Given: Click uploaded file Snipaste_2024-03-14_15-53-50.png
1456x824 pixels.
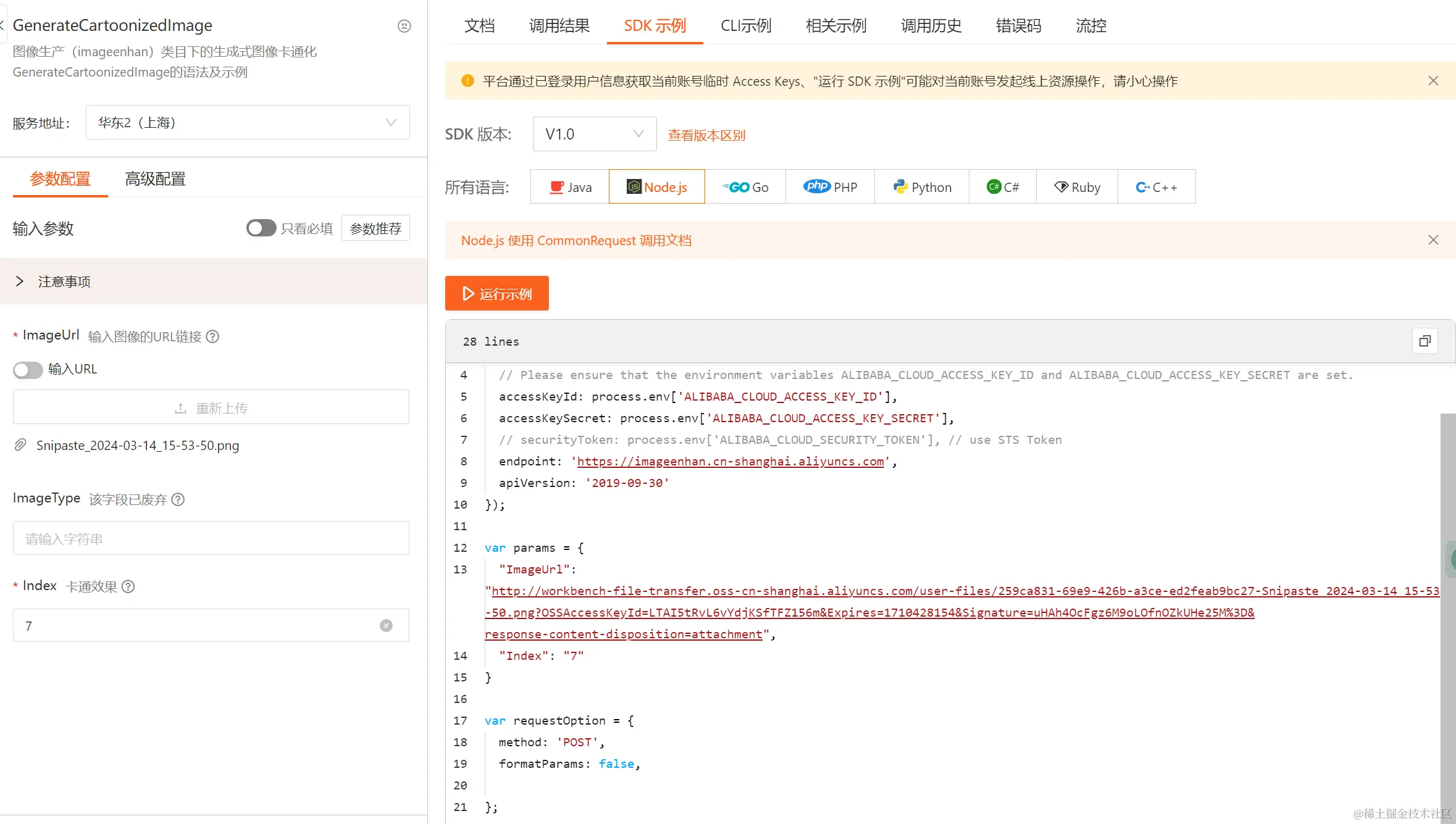Looking at the screenshot, I should (x=138, y=445).
